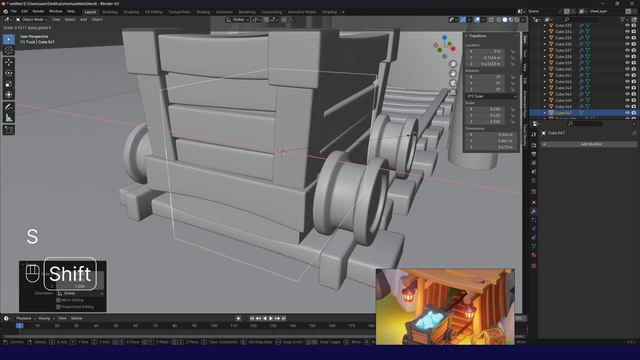Select the Annotate pencil tool
This screenshot has height=360, width=640.
[9, 107]
